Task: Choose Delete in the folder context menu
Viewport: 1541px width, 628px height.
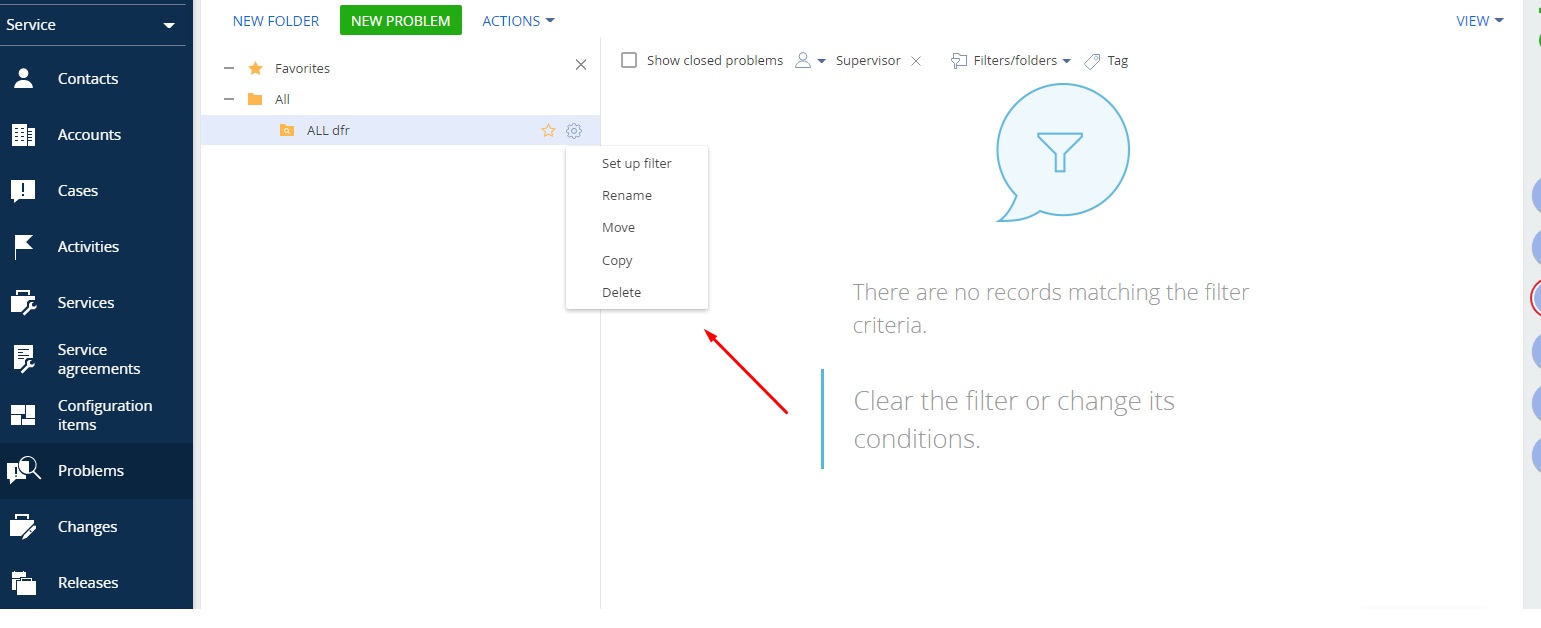Action: 621,292
